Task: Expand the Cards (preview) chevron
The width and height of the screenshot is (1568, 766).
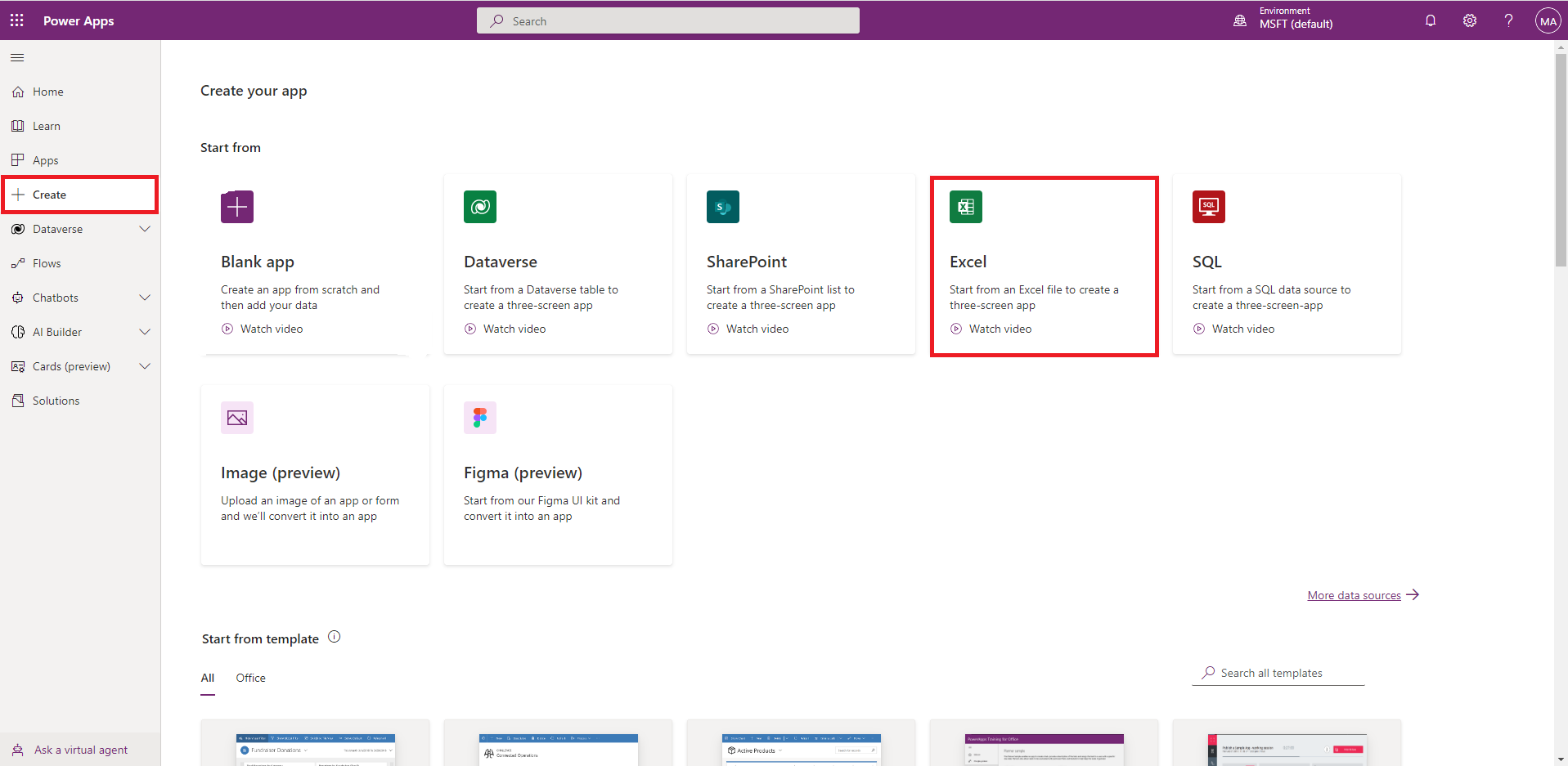Action: tap(145, 366)
